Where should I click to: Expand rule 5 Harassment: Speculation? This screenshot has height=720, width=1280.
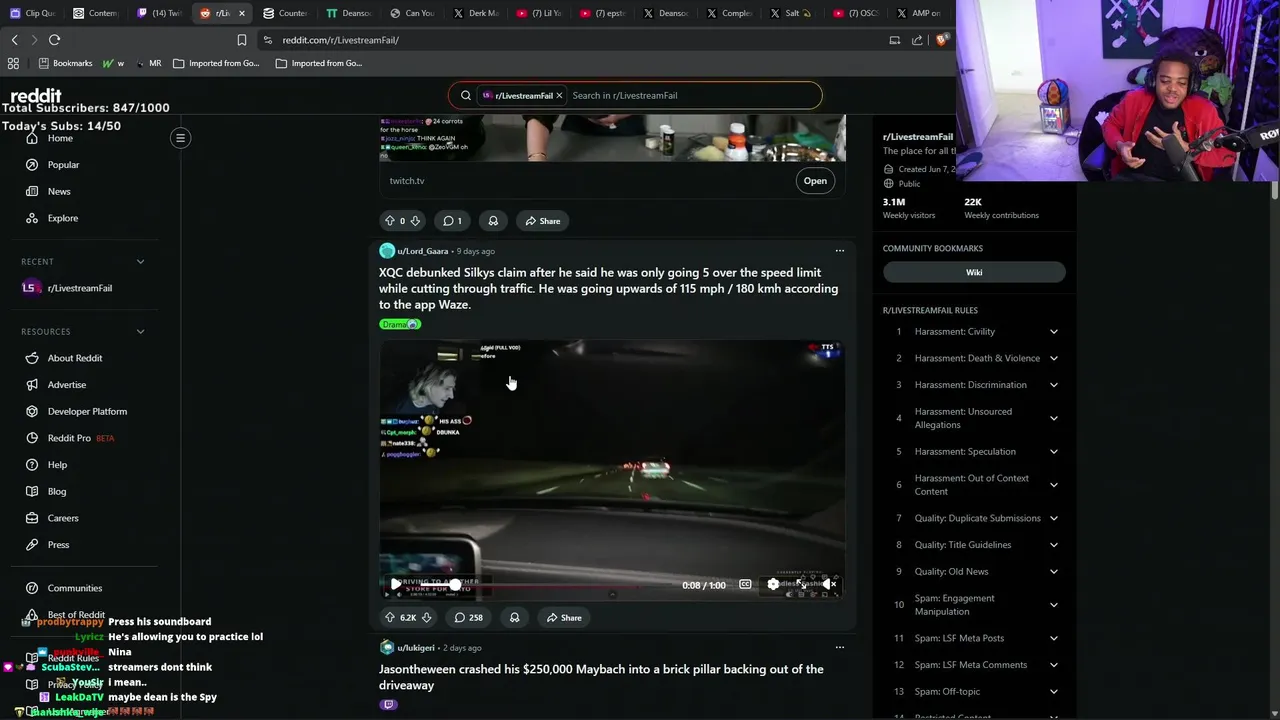pyautogui.click(x=1053, y=452)
